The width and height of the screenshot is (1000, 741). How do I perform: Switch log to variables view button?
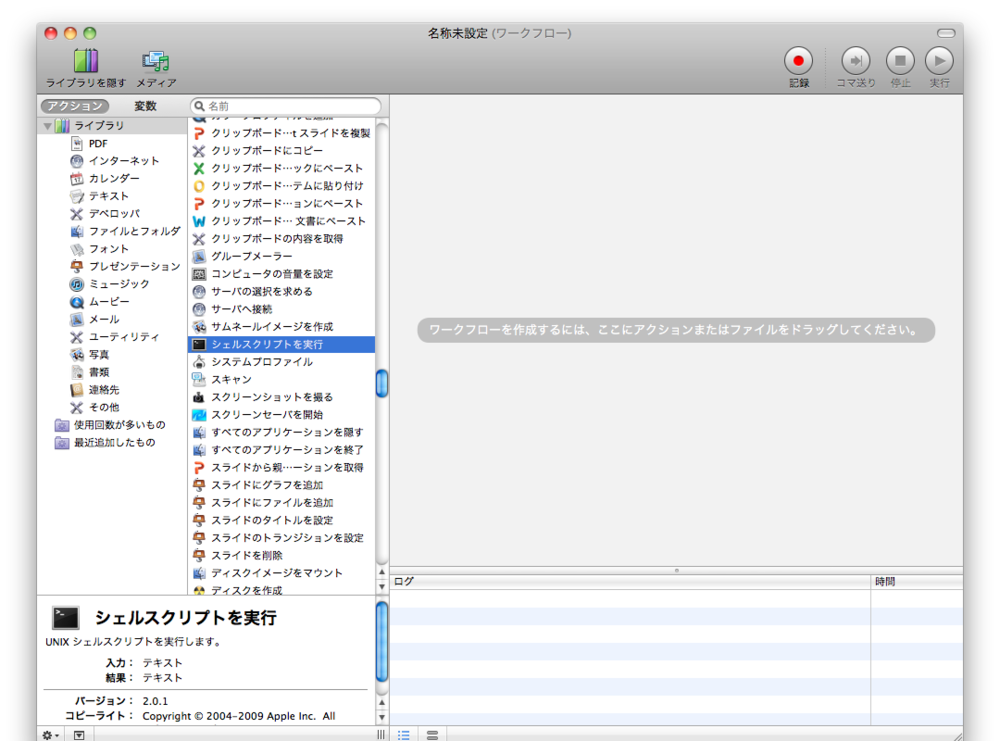pyautogui.click(x=432, y=735)
